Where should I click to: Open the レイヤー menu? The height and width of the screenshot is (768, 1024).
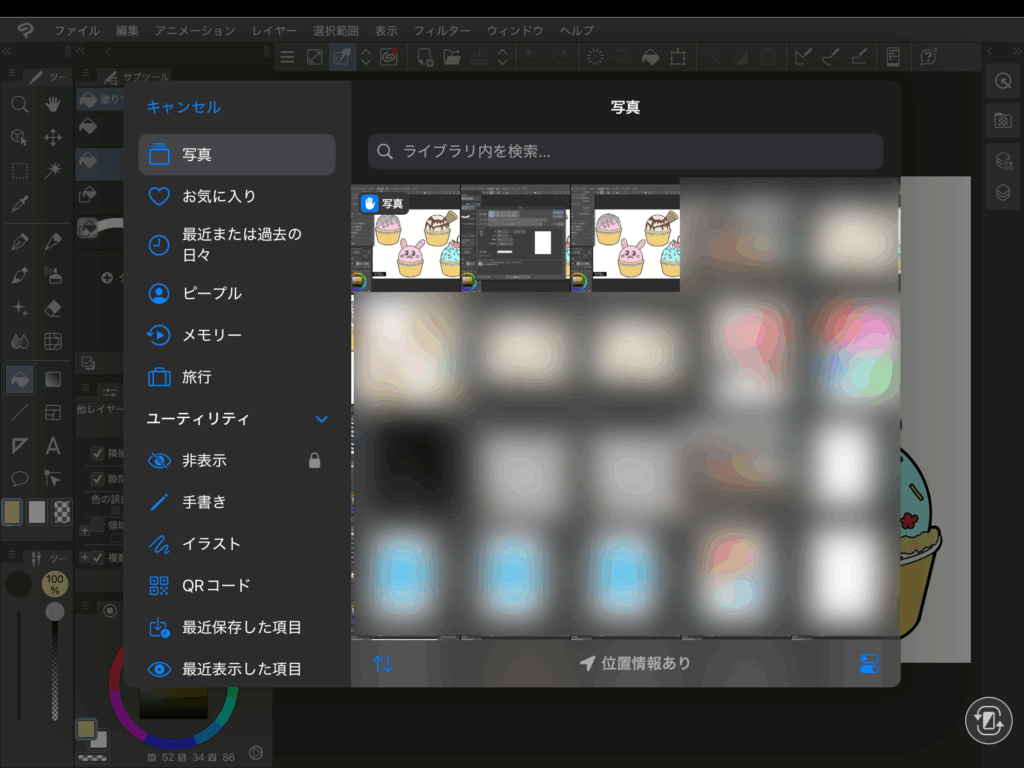[x=274, y=31]
